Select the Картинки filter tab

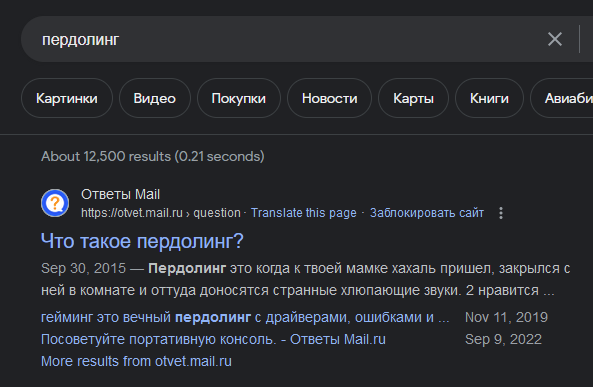pyautogui.click(x=67, y=98)
